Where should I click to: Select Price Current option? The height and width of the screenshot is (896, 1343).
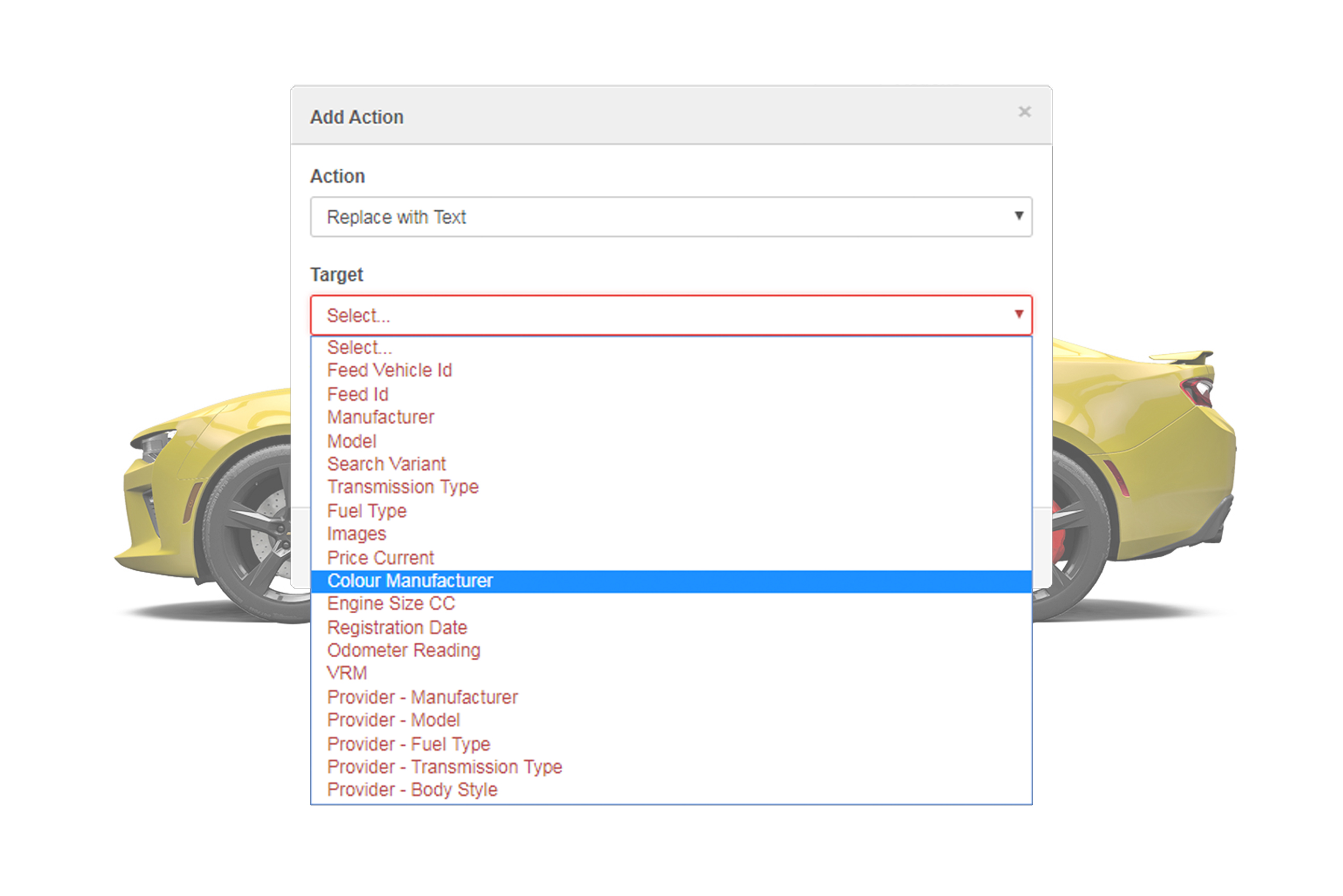(671, 558)
